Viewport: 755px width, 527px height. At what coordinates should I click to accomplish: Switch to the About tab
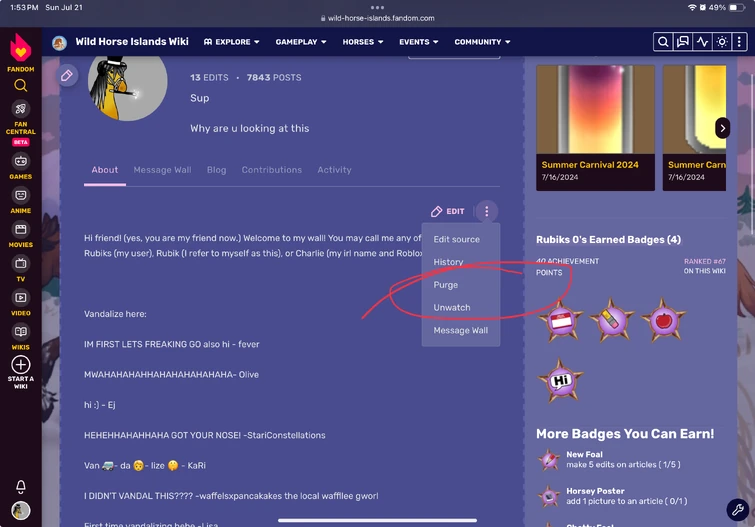click(104, 170)
